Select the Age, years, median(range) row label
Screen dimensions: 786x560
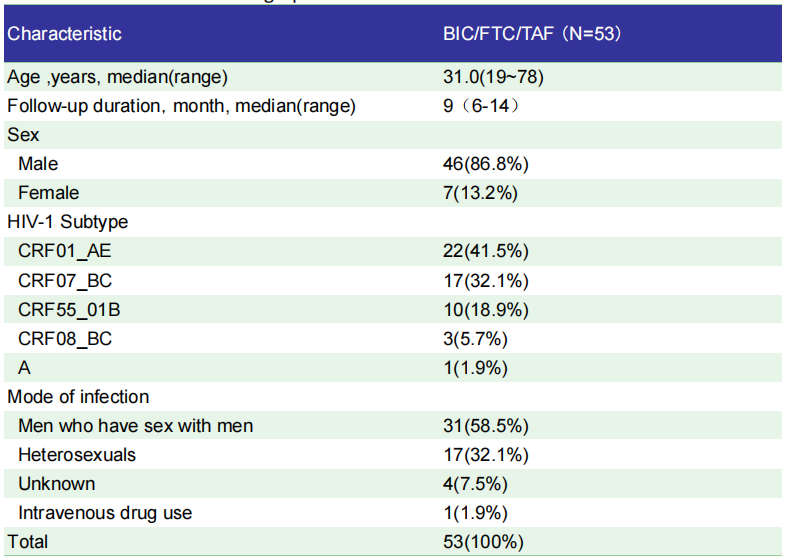click(118, 77)
